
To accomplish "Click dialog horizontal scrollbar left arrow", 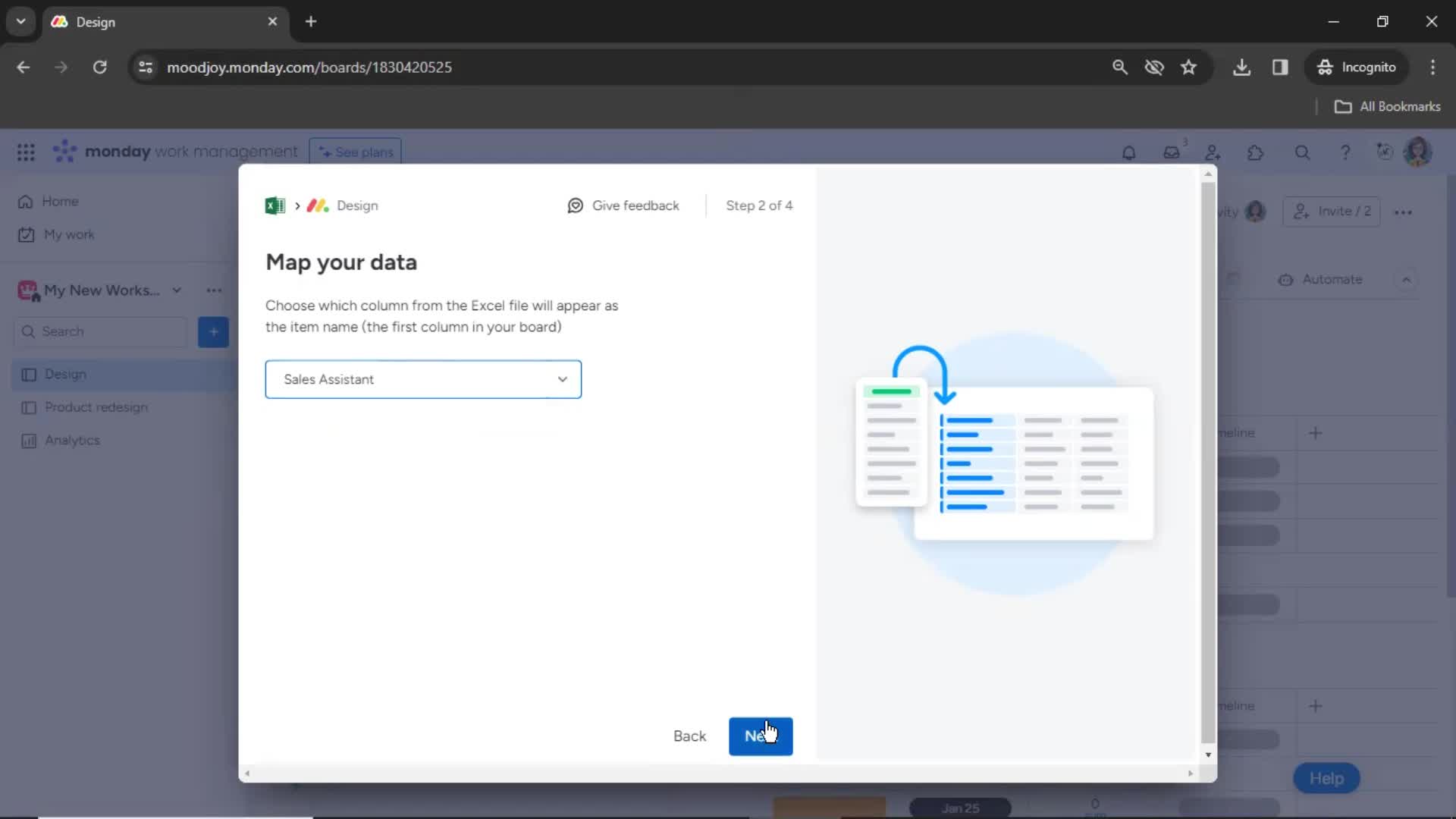I will [247, 773].
